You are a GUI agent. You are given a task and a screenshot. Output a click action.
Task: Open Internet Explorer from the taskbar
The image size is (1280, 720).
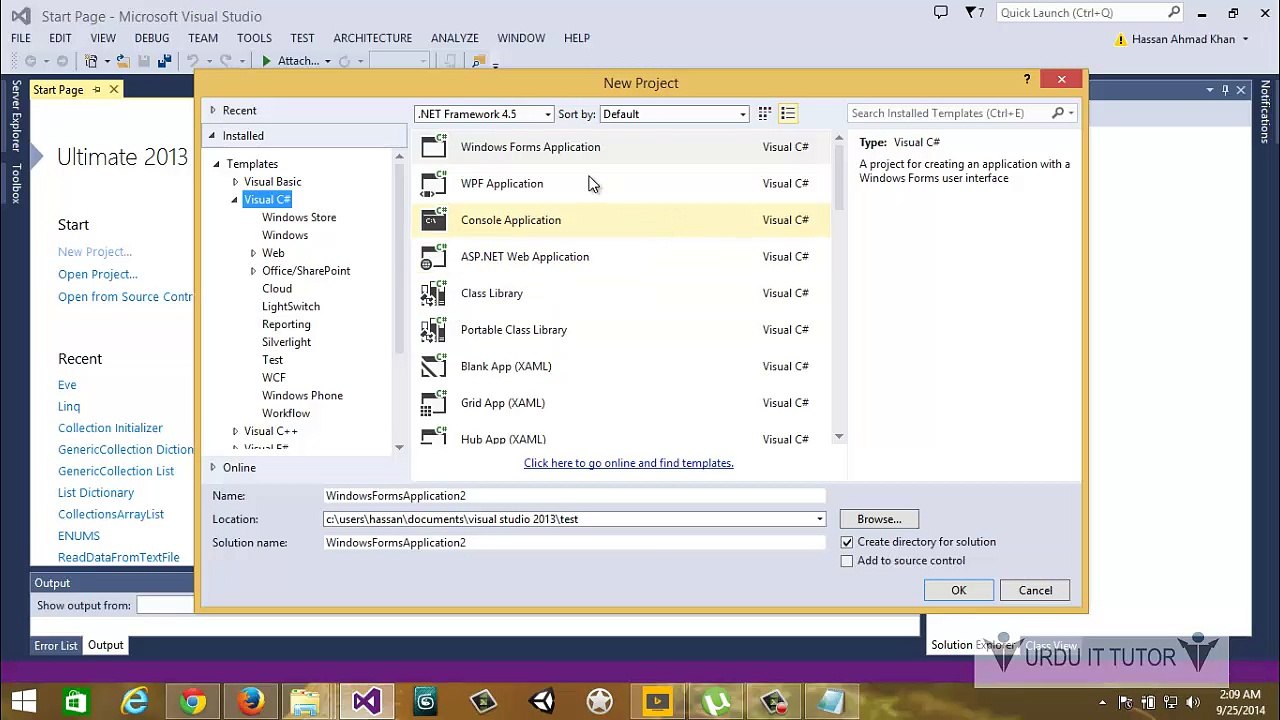135,702
